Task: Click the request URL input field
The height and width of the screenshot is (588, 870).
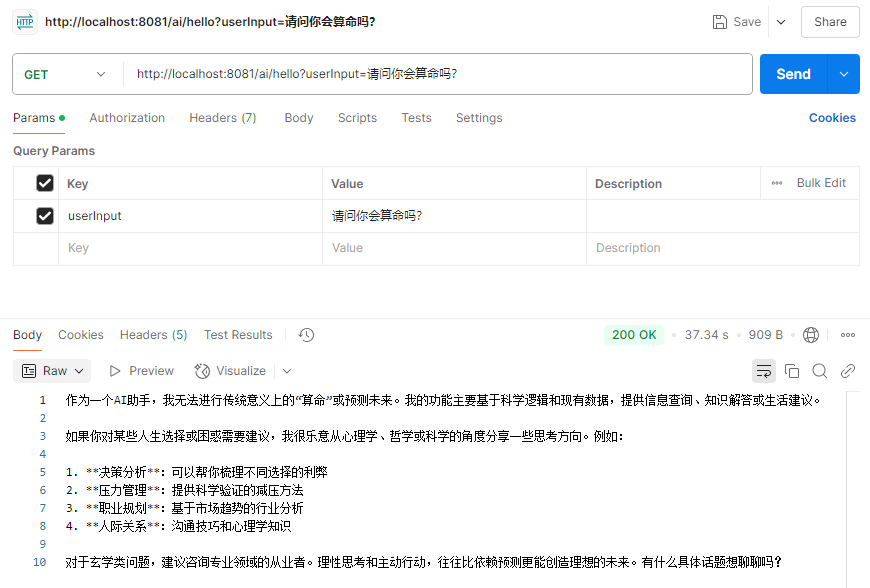Action: point(438,74)
